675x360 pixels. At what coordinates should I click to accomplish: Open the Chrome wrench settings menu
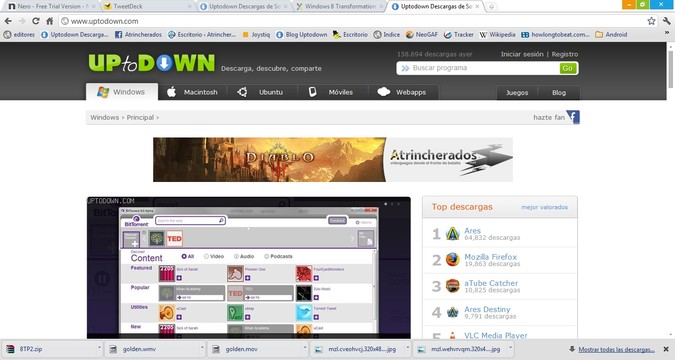point(666,21)
